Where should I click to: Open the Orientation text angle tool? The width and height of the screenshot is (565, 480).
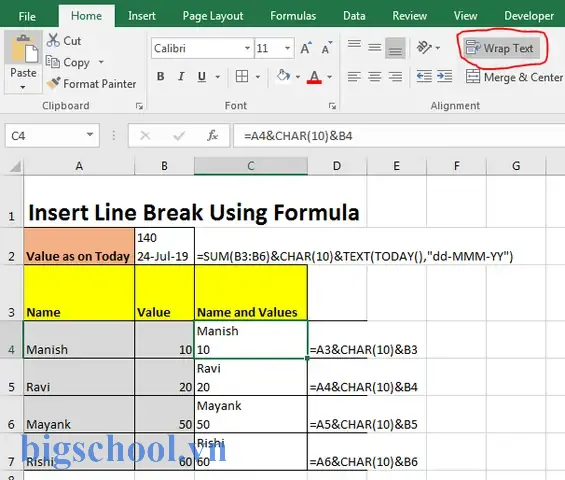[424, 47]
